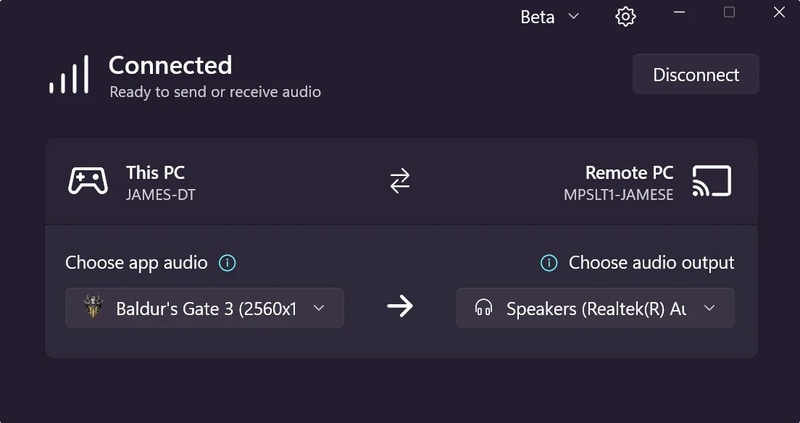The image size is (800, 423).
Task: Click the MPSLT1-JAMESE remote name
Action: 618,195
